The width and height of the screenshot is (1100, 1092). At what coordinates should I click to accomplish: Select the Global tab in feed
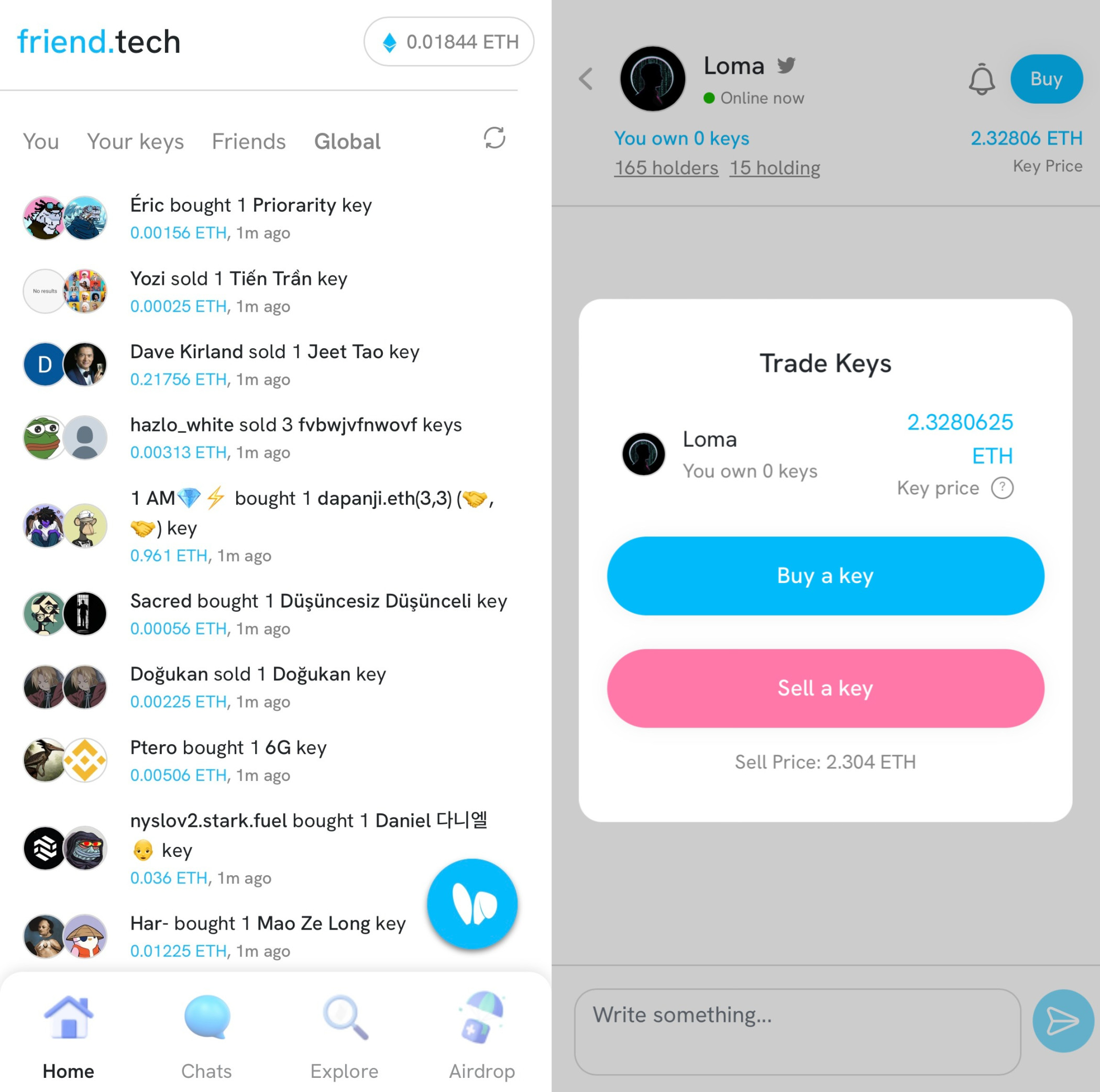(x=346, y=140)
